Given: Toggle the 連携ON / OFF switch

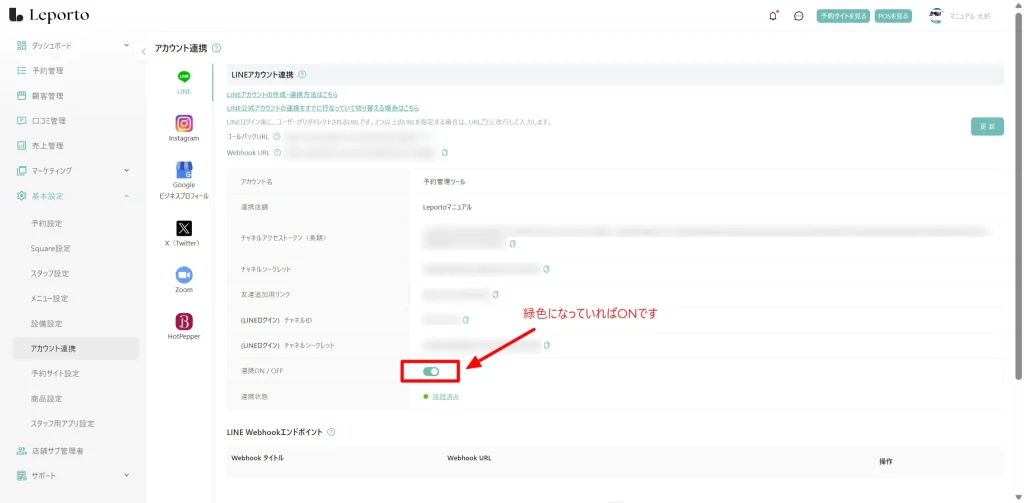Looking at the screenshot, I should pyautogui.click(x=431, y=371).
